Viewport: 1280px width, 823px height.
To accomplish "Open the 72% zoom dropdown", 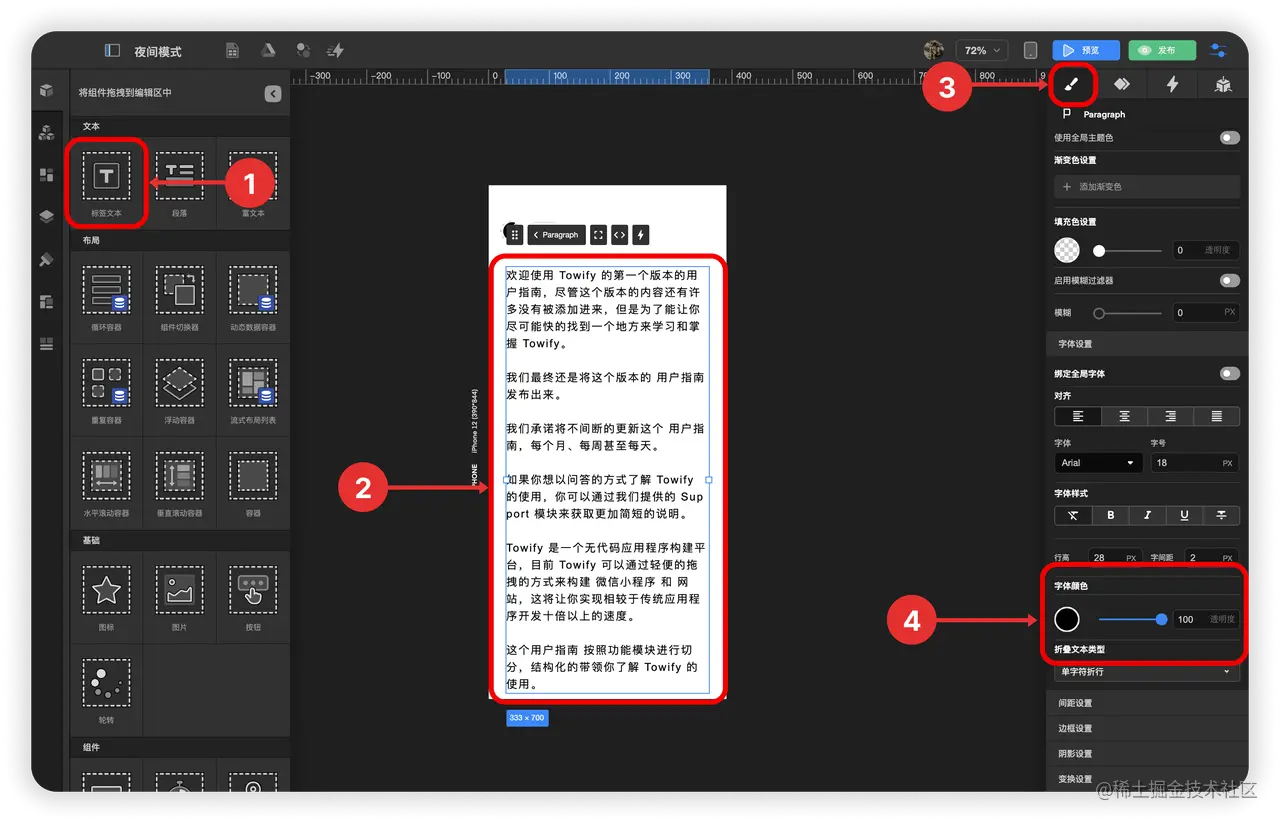I will pos(981,50).
